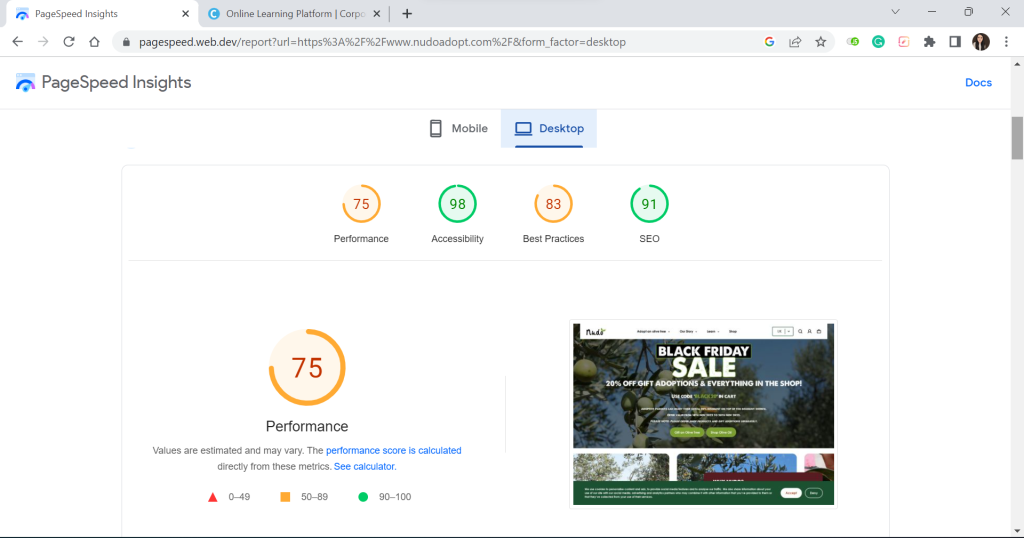
Task: Open the Grammarly extension
Action: [x=878, y=42]
